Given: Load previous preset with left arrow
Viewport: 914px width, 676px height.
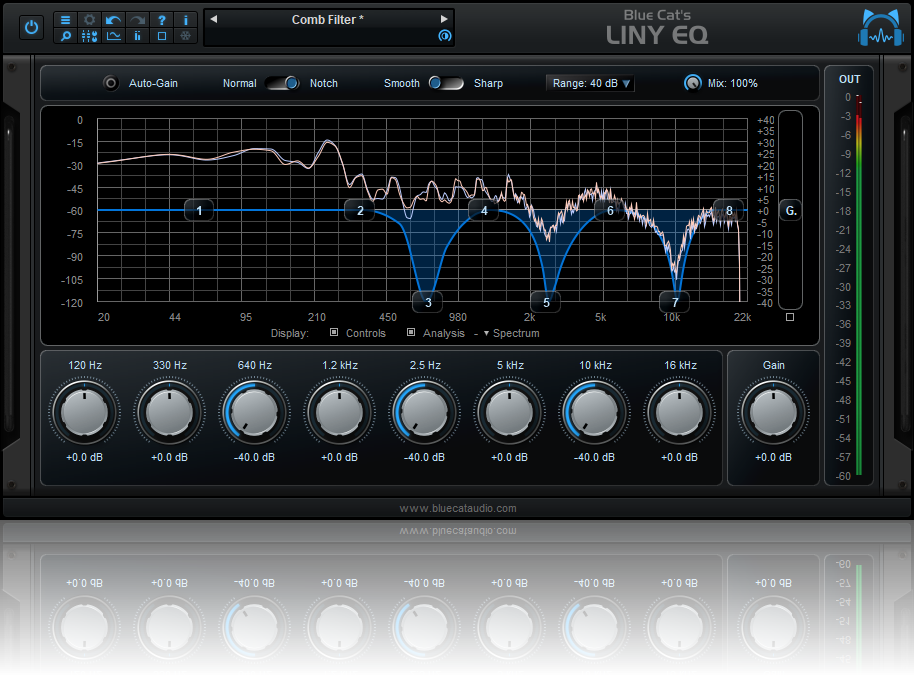Looking at the screenshot, I should [x=214, y=19].
